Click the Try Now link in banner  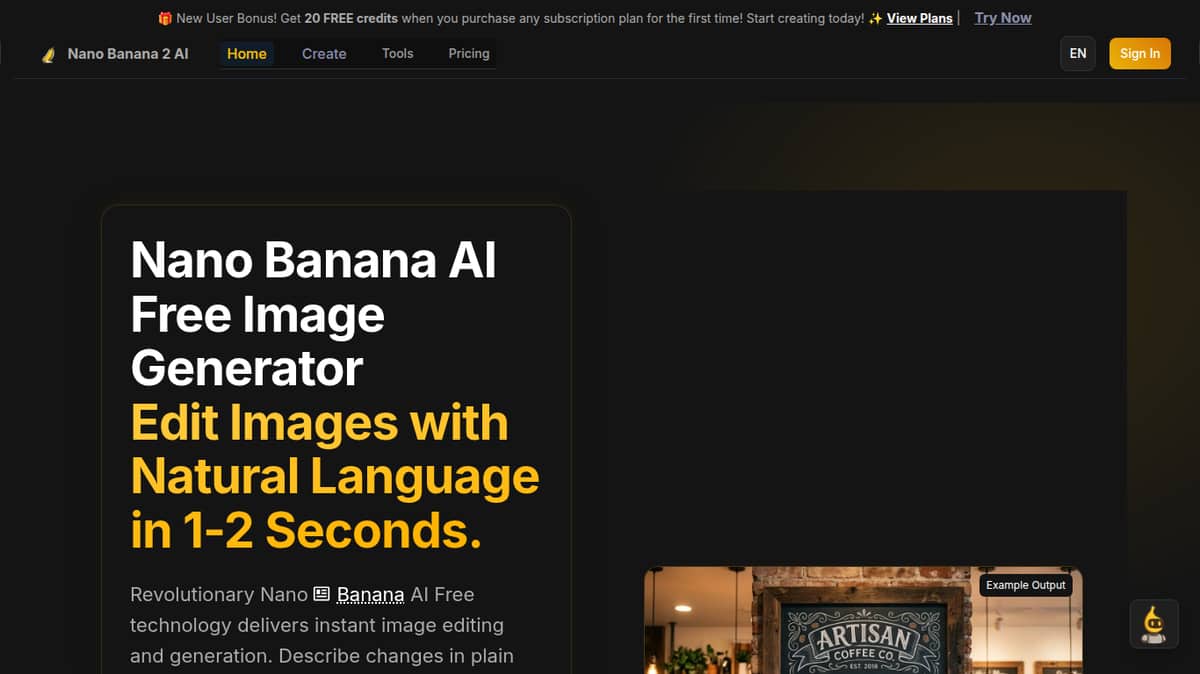(x=1003, y=18)
